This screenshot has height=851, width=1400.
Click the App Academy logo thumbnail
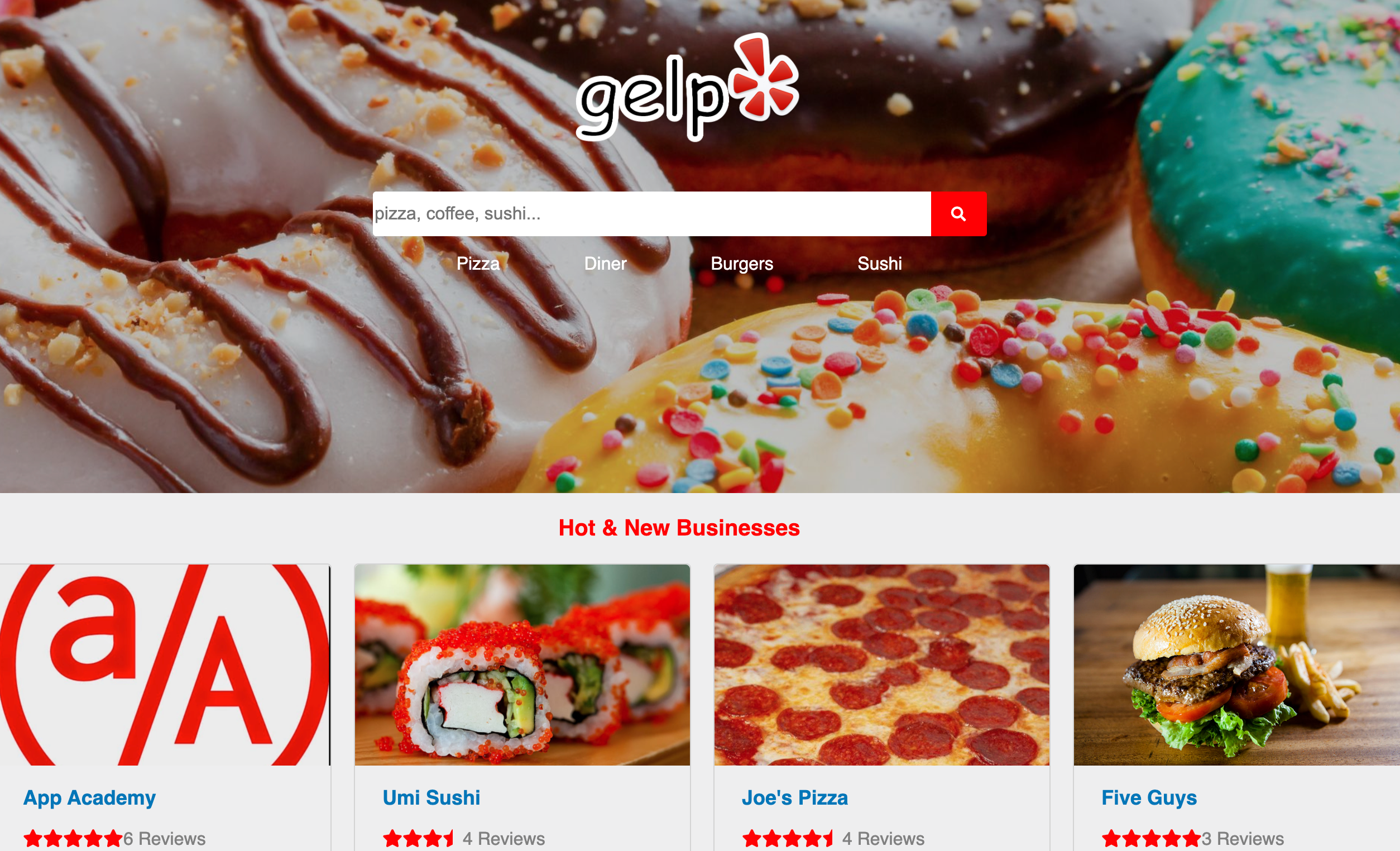pyautogui.click(x=165, y=664)
